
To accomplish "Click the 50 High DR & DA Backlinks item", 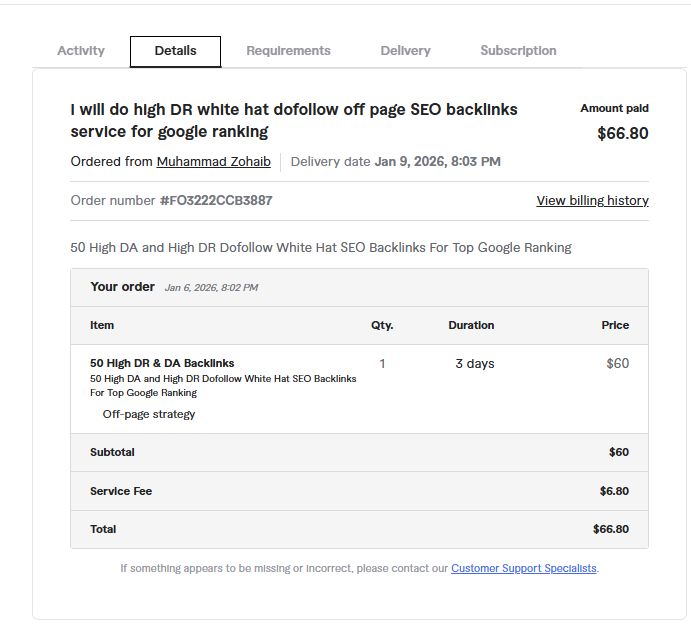I will tap(162, 363).
